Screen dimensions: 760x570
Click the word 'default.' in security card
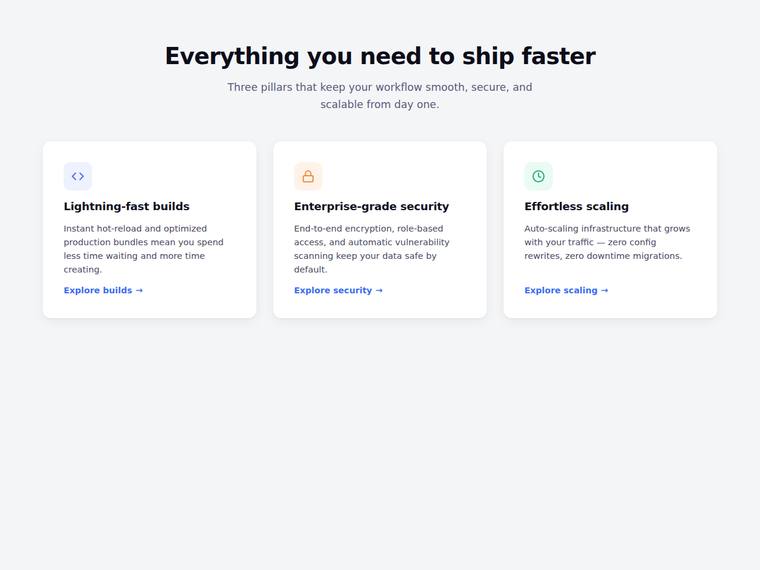[311, 269]
